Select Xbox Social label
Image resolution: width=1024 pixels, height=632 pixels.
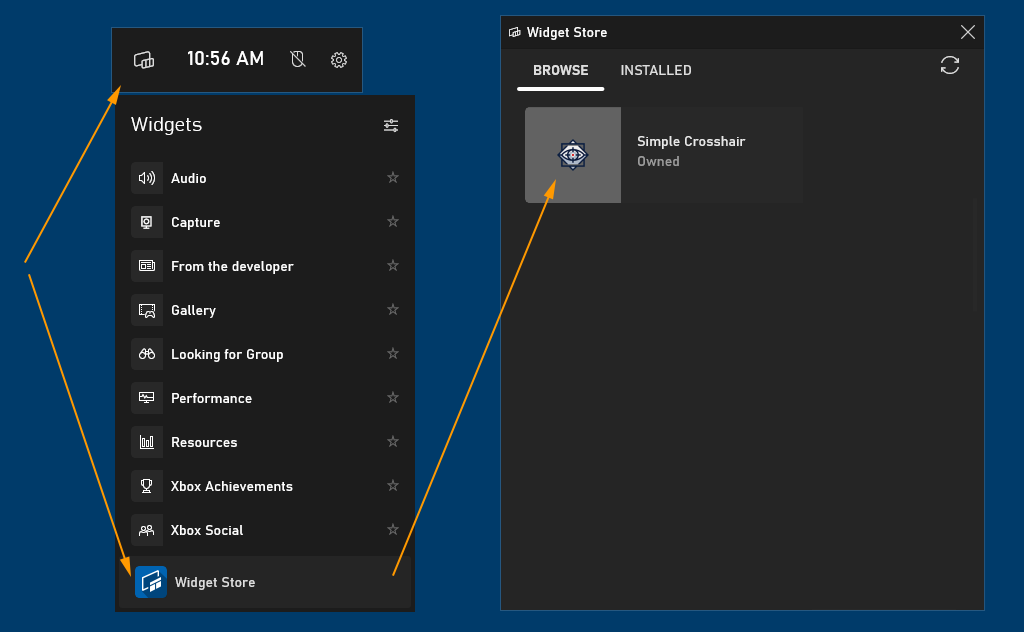click(207, 530)
